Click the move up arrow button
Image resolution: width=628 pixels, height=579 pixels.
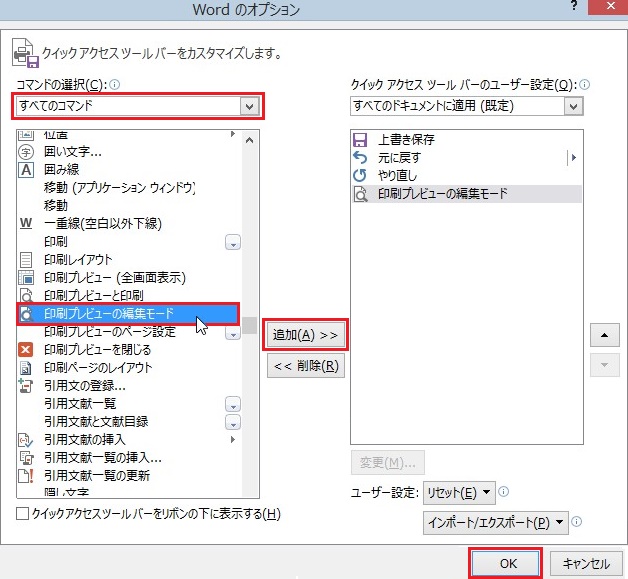tap(604, 335)
